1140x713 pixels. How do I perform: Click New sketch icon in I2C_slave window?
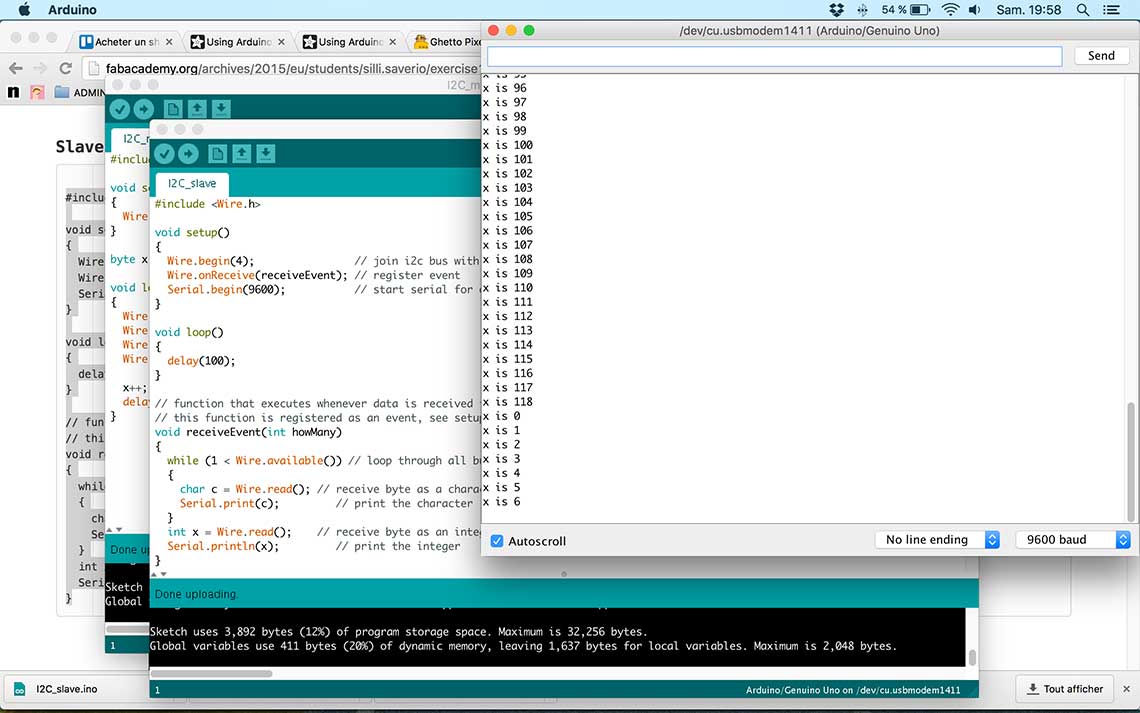217,153
